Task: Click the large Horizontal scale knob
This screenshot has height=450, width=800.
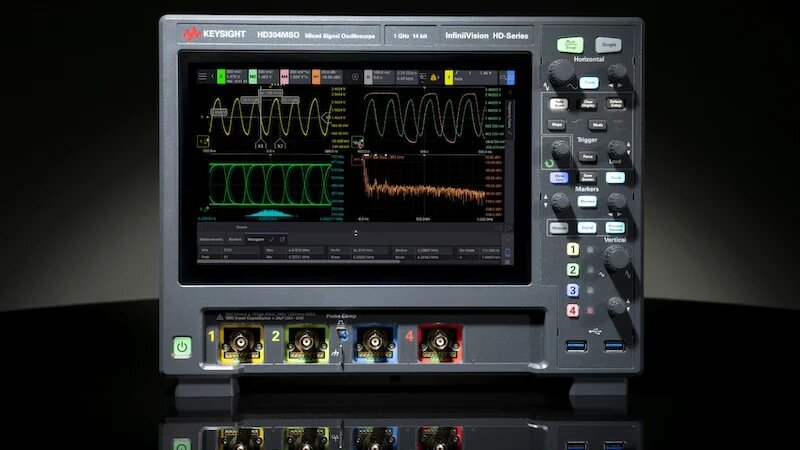Action: pos(561,71)
